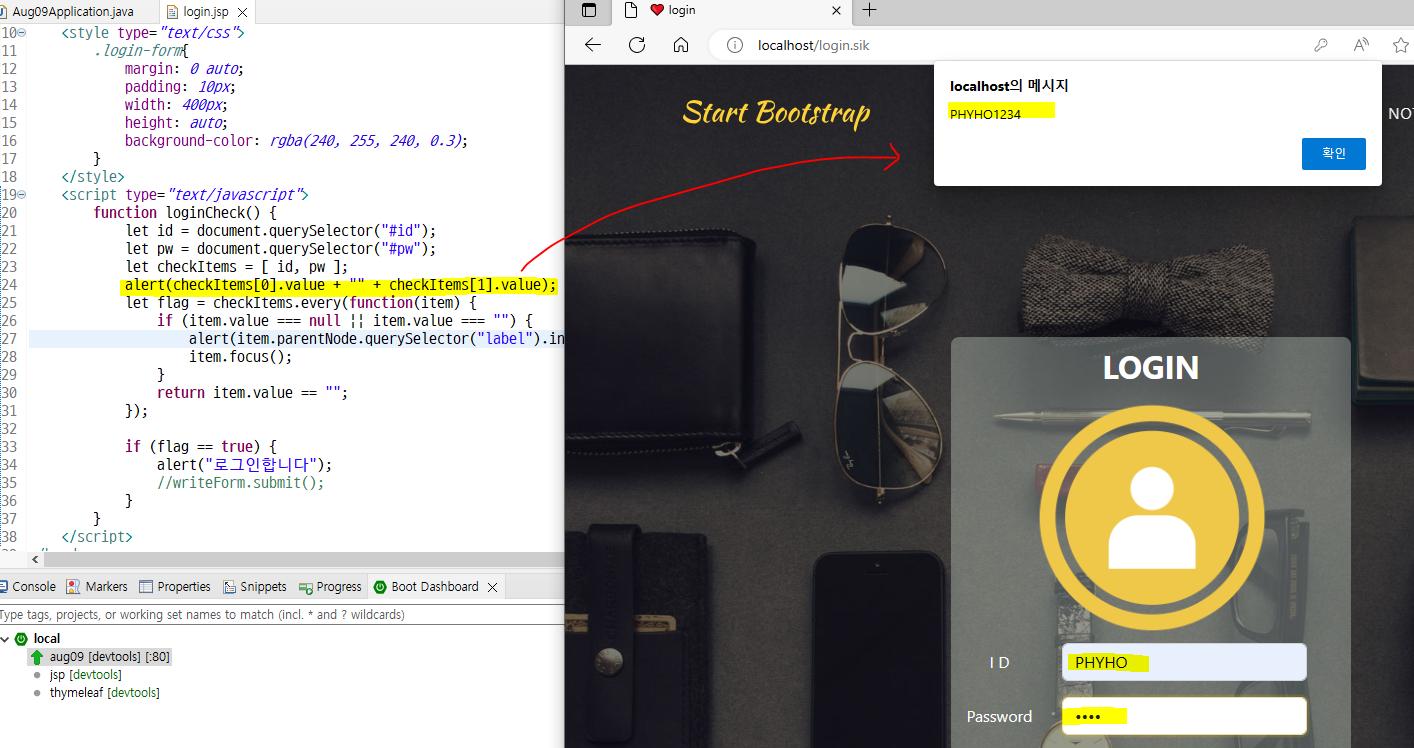The height and width of the screenshot is (748, 1414).
Task: Click the item.focus(); line
Action: pyautogui.click(x=240, y=357)
